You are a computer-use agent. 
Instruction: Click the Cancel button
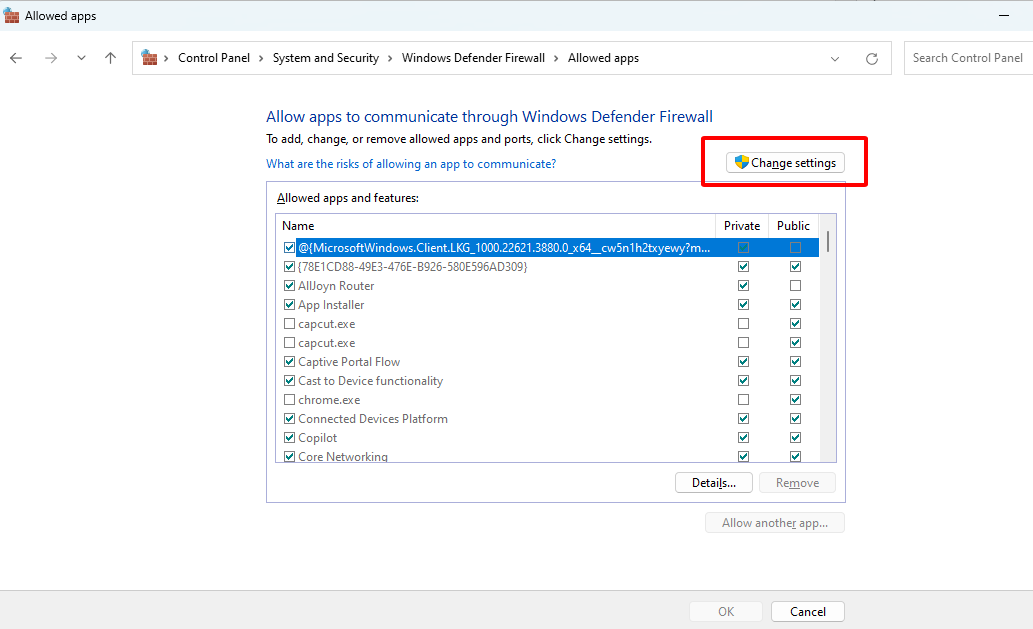[x=808, y=612]
